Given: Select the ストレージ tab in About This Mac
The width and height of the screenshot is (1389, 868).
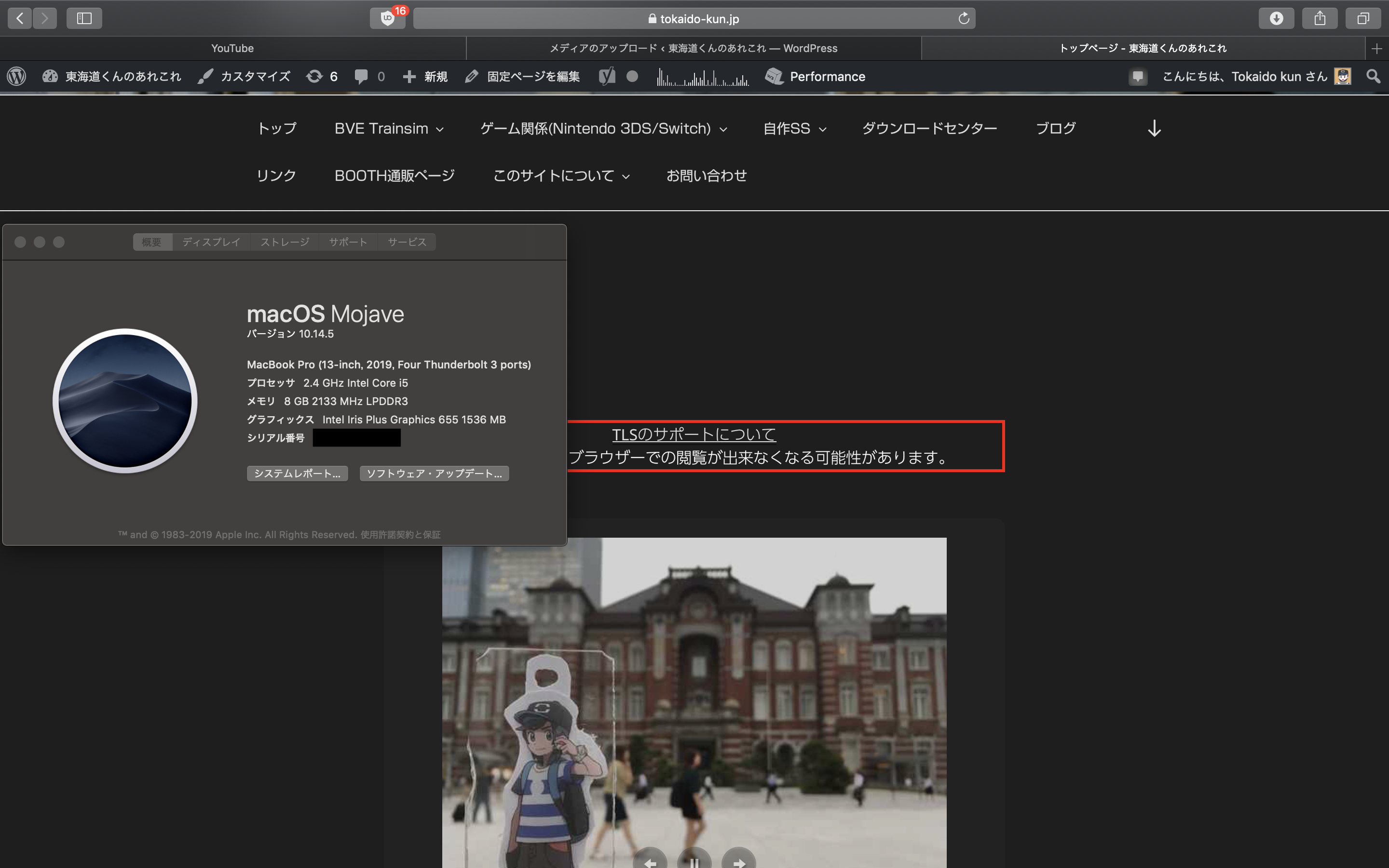Looking at the screenshot, I should (285, 242).
